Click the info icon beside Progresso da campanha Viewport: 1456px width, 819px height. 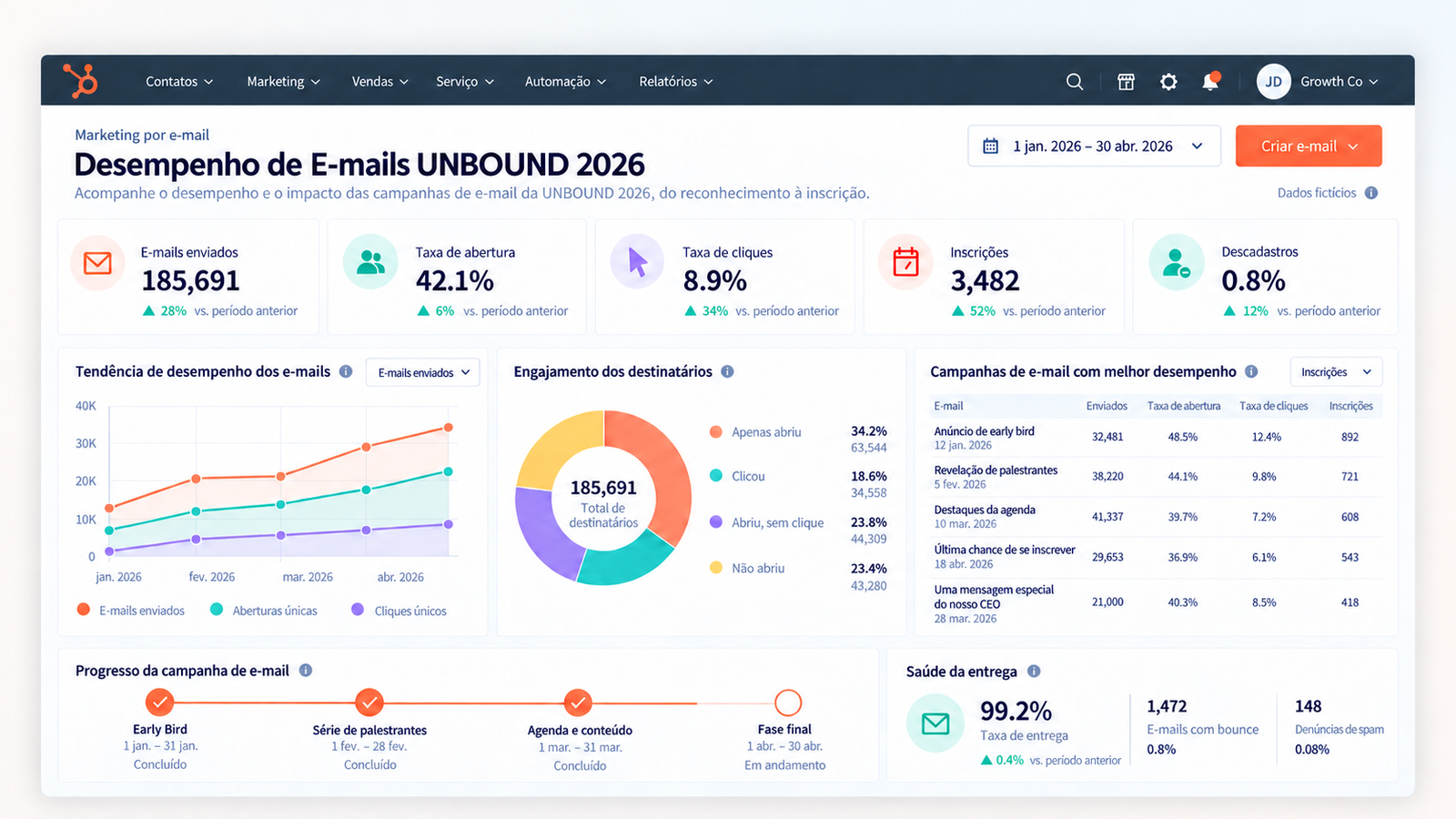306,670
